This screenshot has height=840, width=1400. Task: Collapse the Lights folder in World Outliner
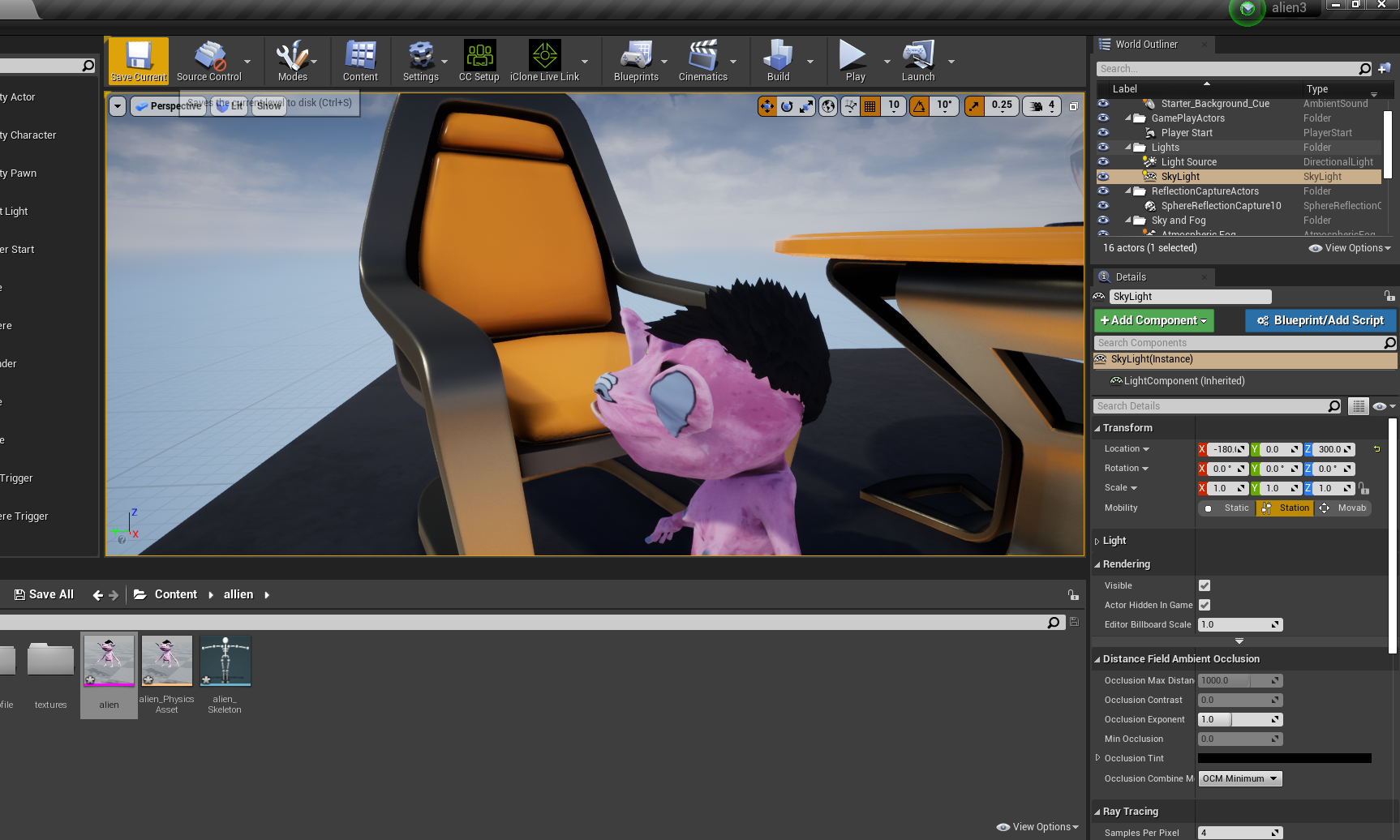[1128, 148]
